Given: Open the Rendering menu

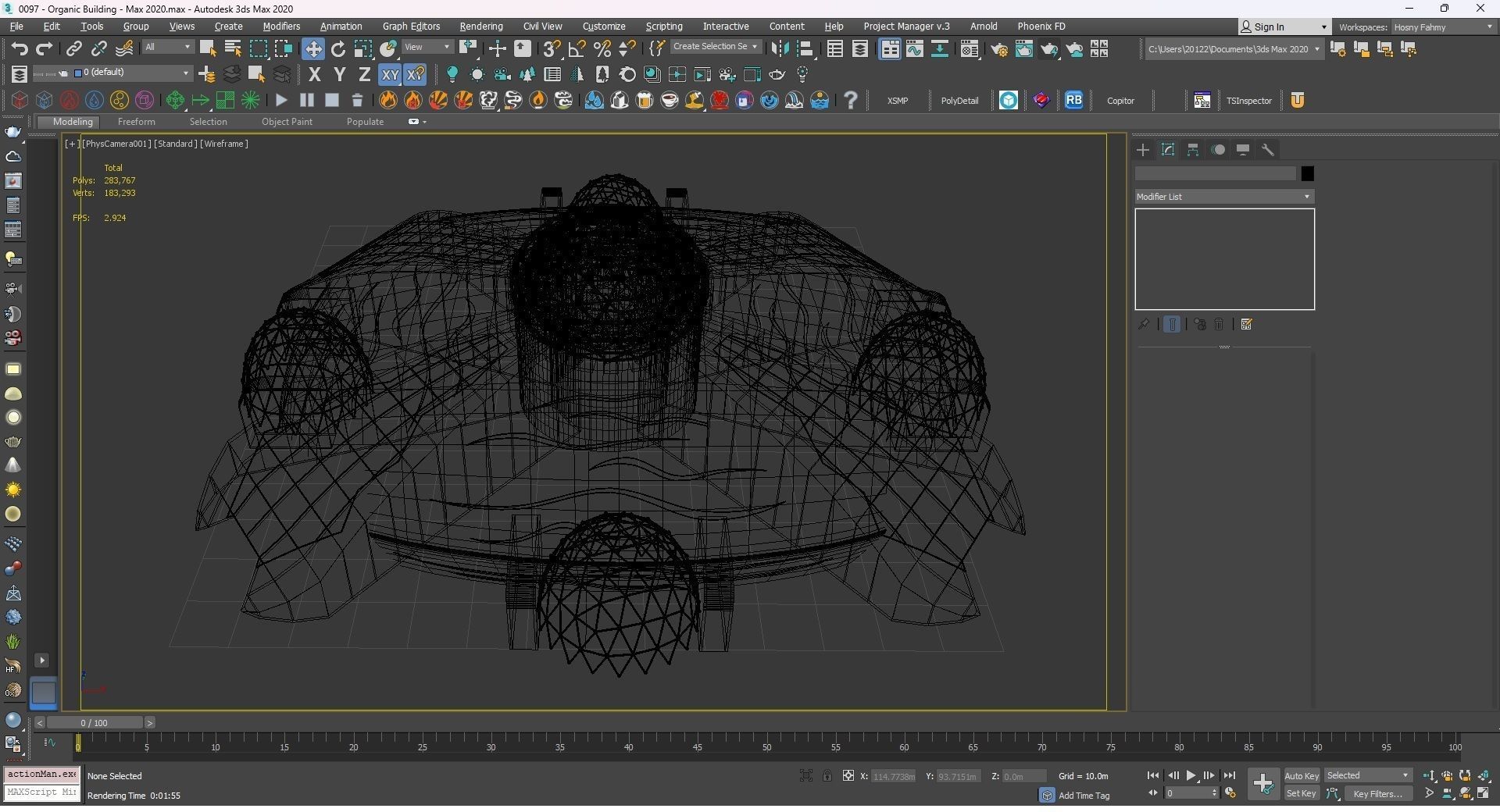Looking at the screenshot, I should pyautogui.click(x=480, y=27).
